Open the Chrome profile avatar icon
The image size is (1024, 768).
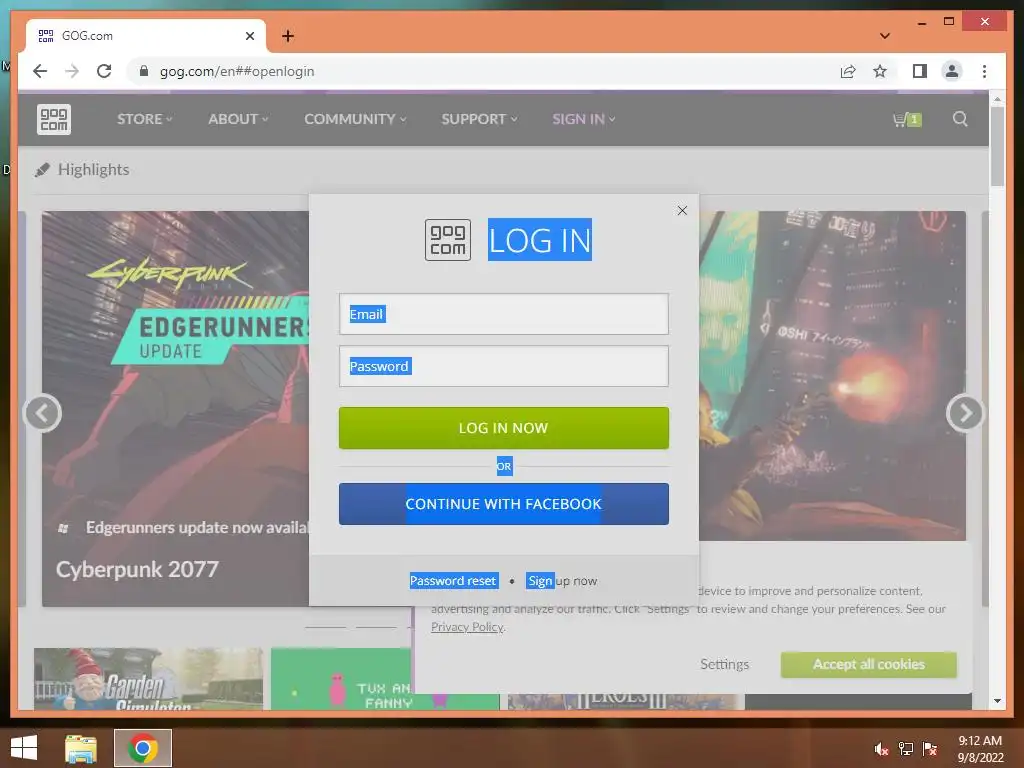pos(952,71)
